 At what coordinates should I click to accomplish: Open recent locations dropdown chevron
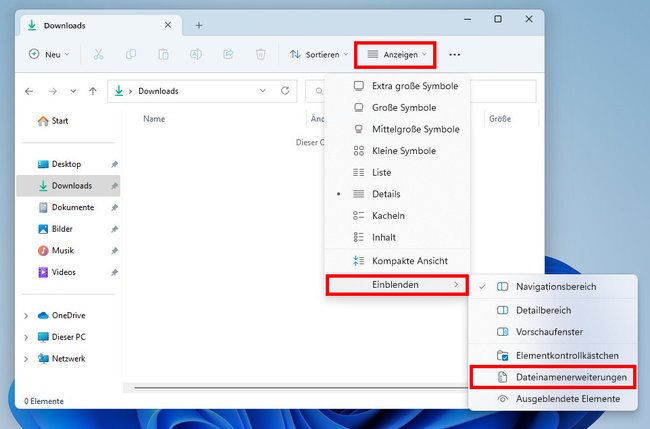click(x=73, y=91)
